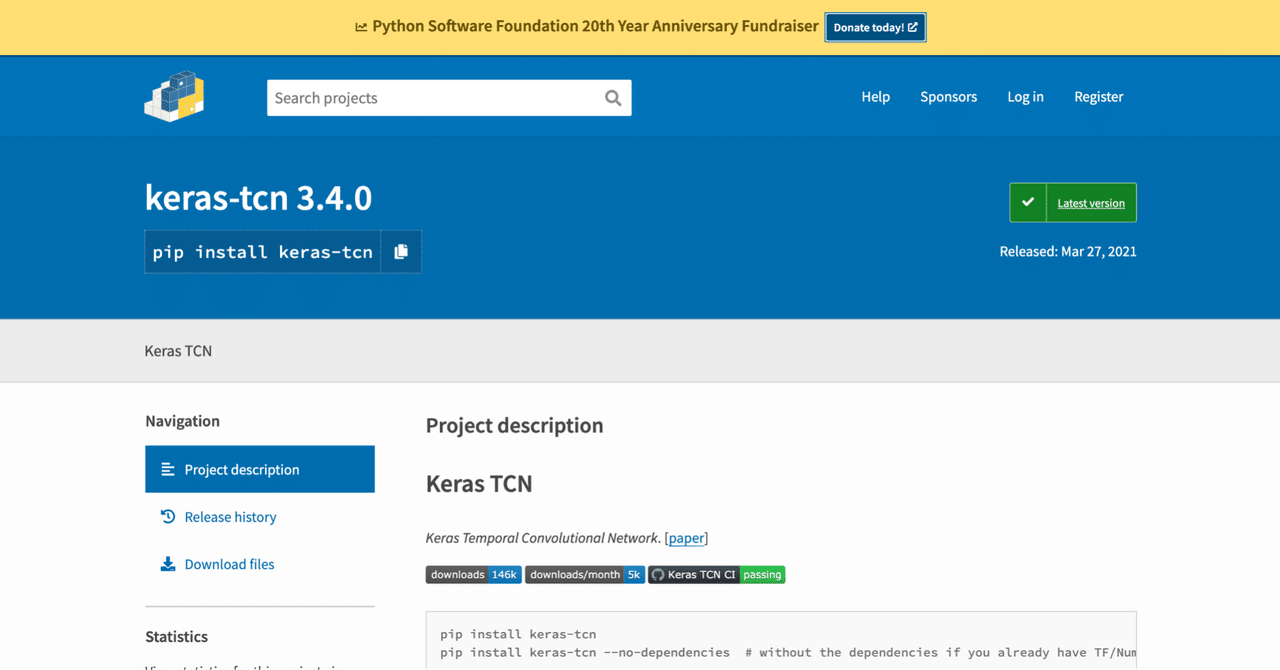This screenshot has height=670, width=1280.
Task: Click the chart icon beside the fundraiser text
Action: tap(360, 26)
